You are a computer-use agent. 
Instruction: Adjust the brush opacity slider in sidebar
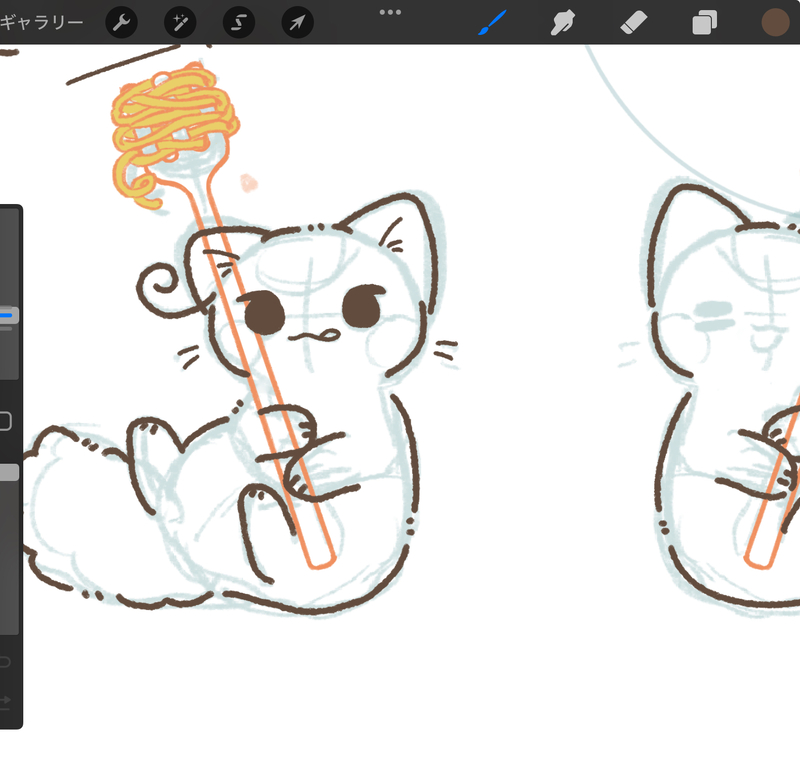click(9, 472)
